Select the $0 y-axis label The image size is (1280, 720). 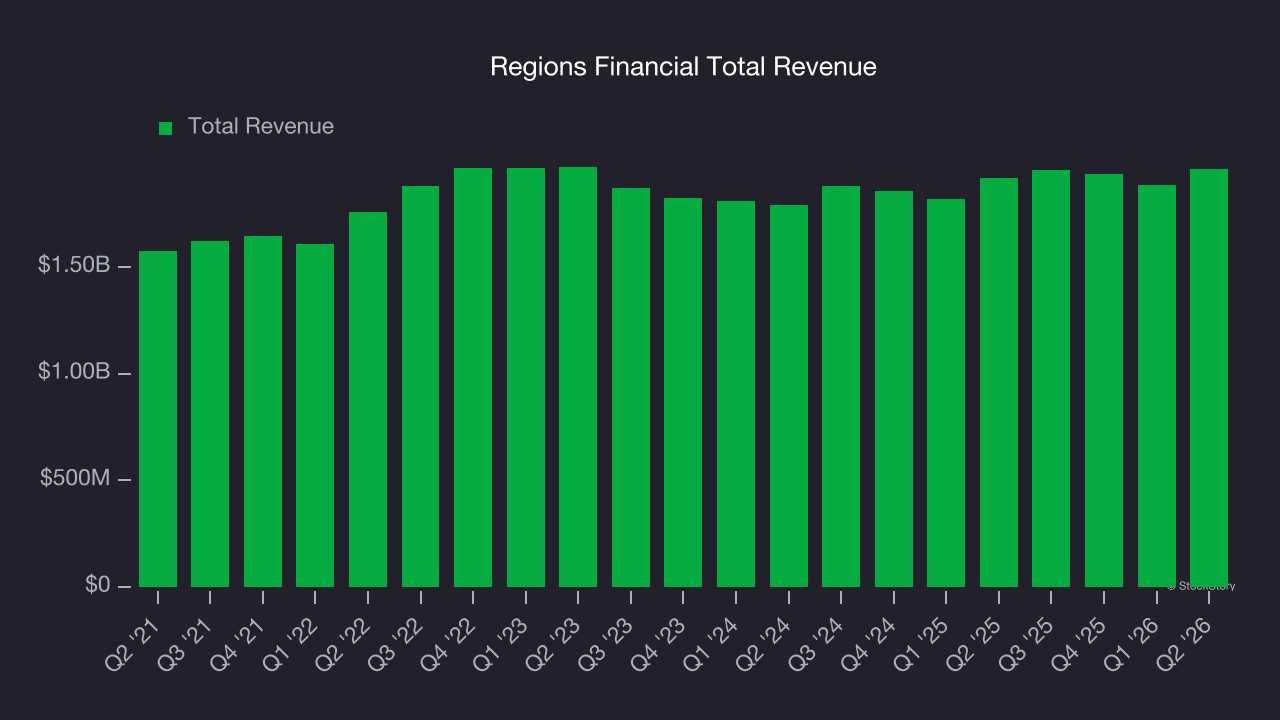97,585
